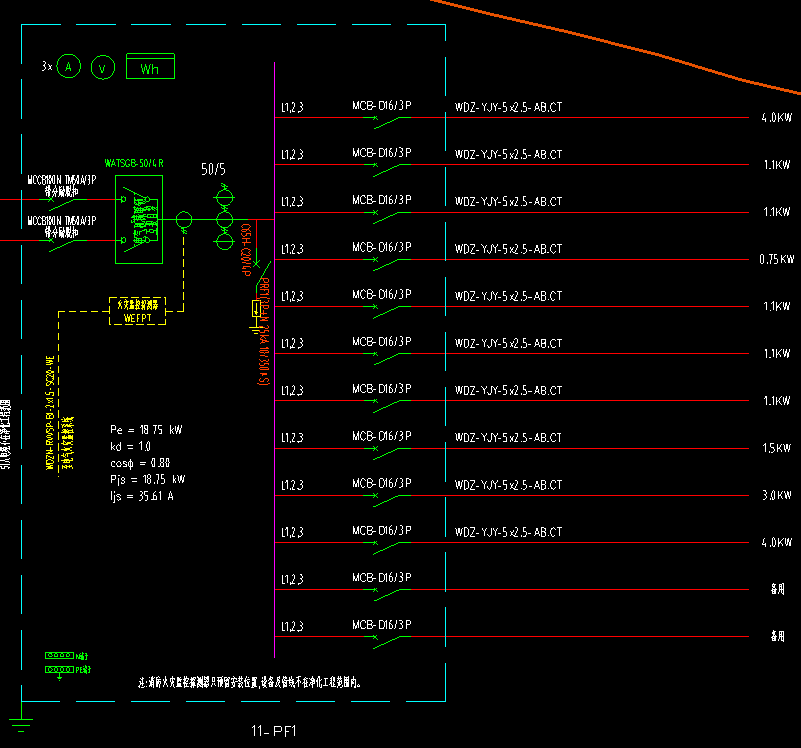The height and width of the screenshot is (748, 801).
Task: Select the breaker switch on the 3.0KW circuit
Action: (387, 500)
